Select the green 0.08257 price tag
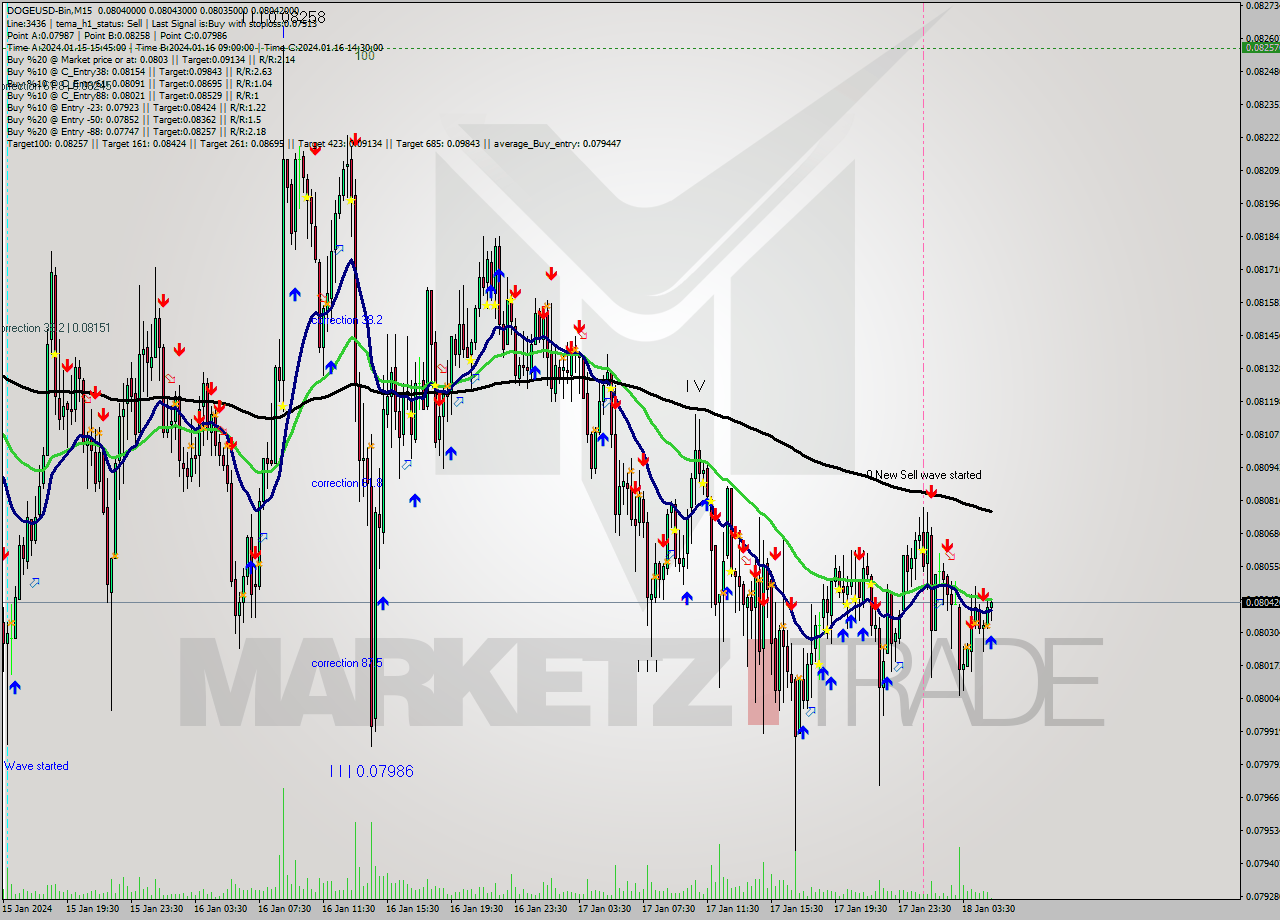 click(x=1260, y=47)
